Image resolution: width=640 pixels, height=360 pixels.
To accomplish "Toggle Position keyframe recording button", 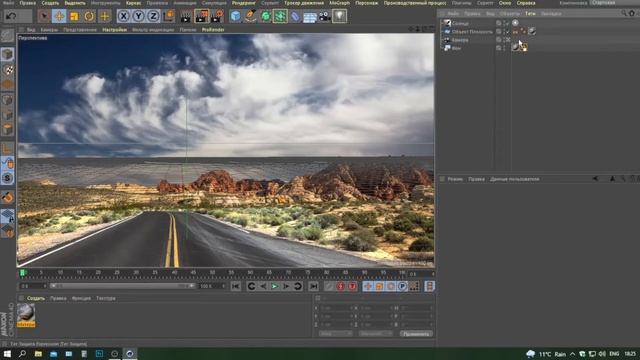I will tap(368, 286).
